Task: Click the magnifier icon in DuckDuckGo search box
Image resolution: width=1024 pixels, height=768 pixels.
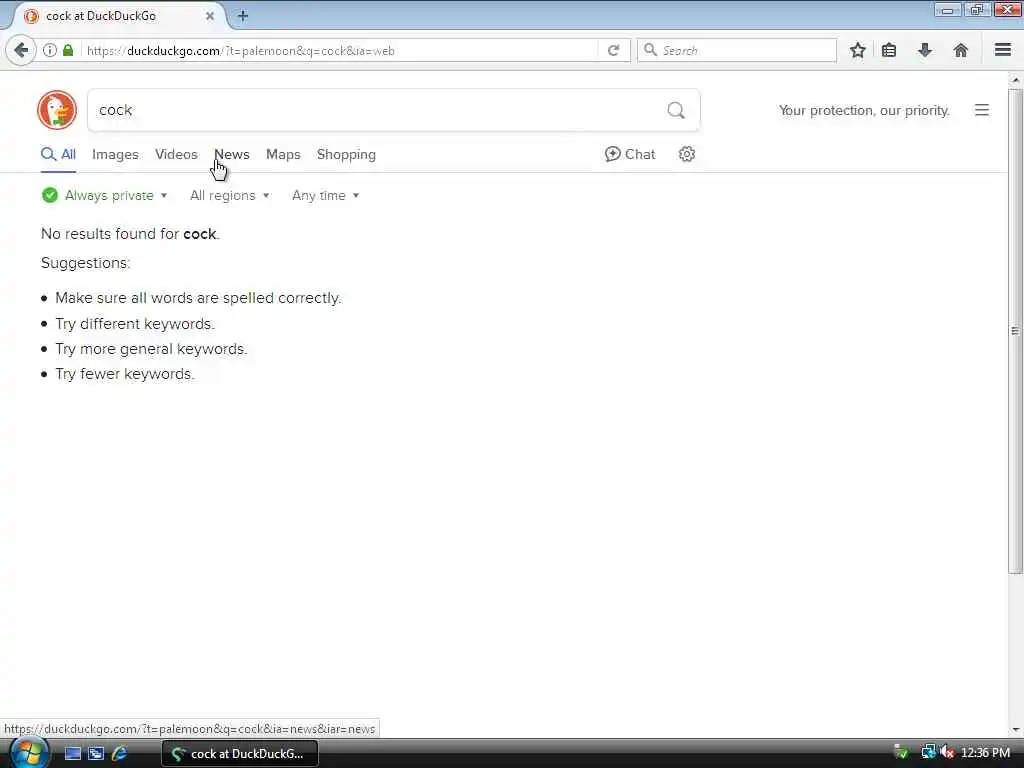Action: [x=676, y=110]
